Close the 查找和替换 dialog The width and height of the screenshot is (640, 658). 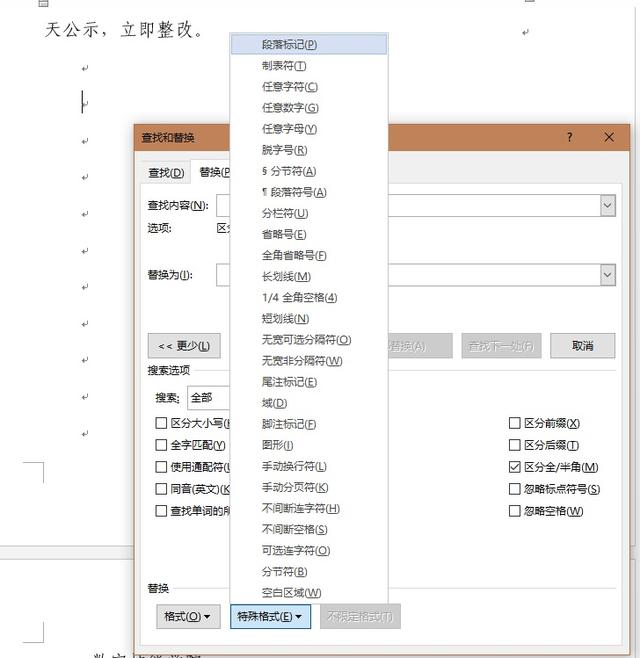point(609,137)
